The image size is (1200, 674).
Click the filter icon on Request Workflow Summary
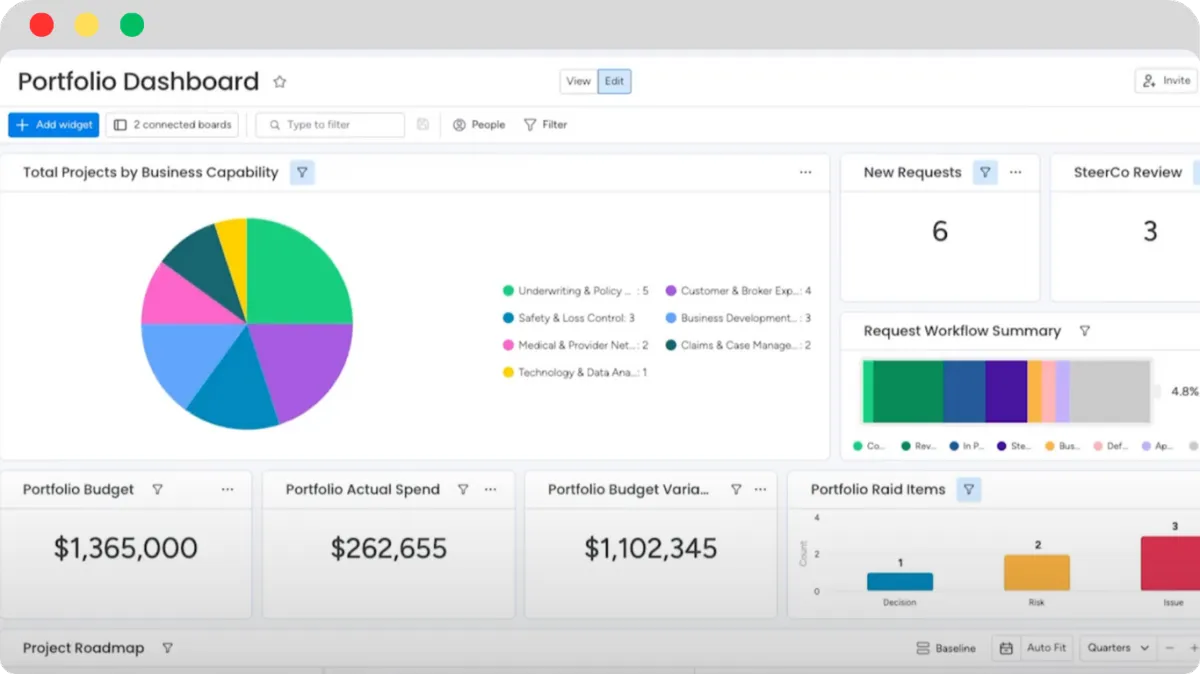[1084, 331]
